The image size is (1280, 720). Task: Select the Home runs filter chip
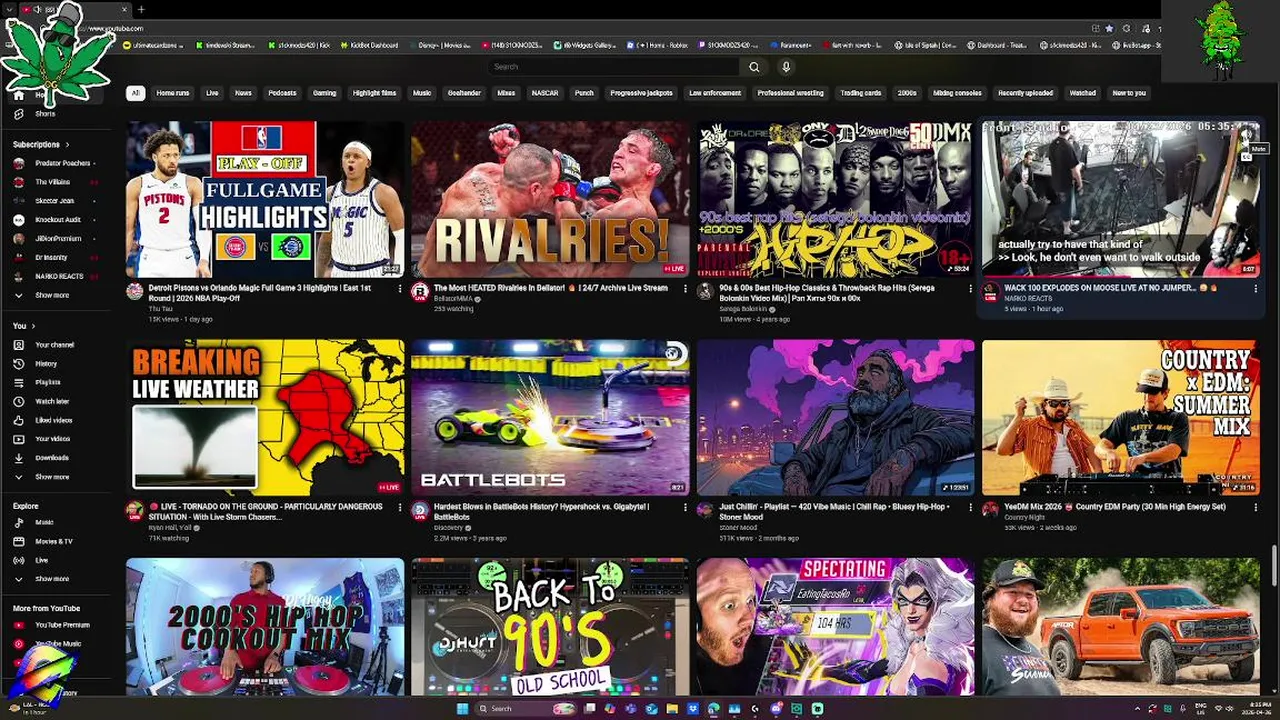point(173,93)
